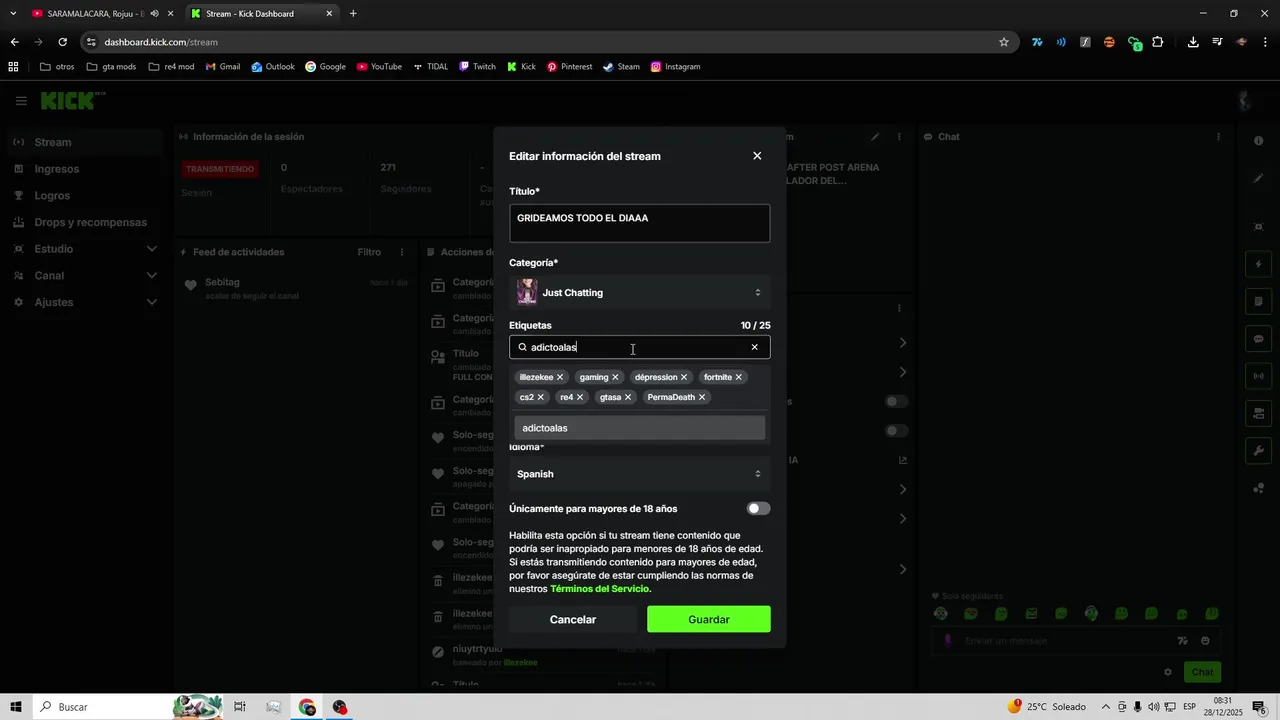Click the info icon in right toolbar

pyautogui.click(x=1259, y=141)
